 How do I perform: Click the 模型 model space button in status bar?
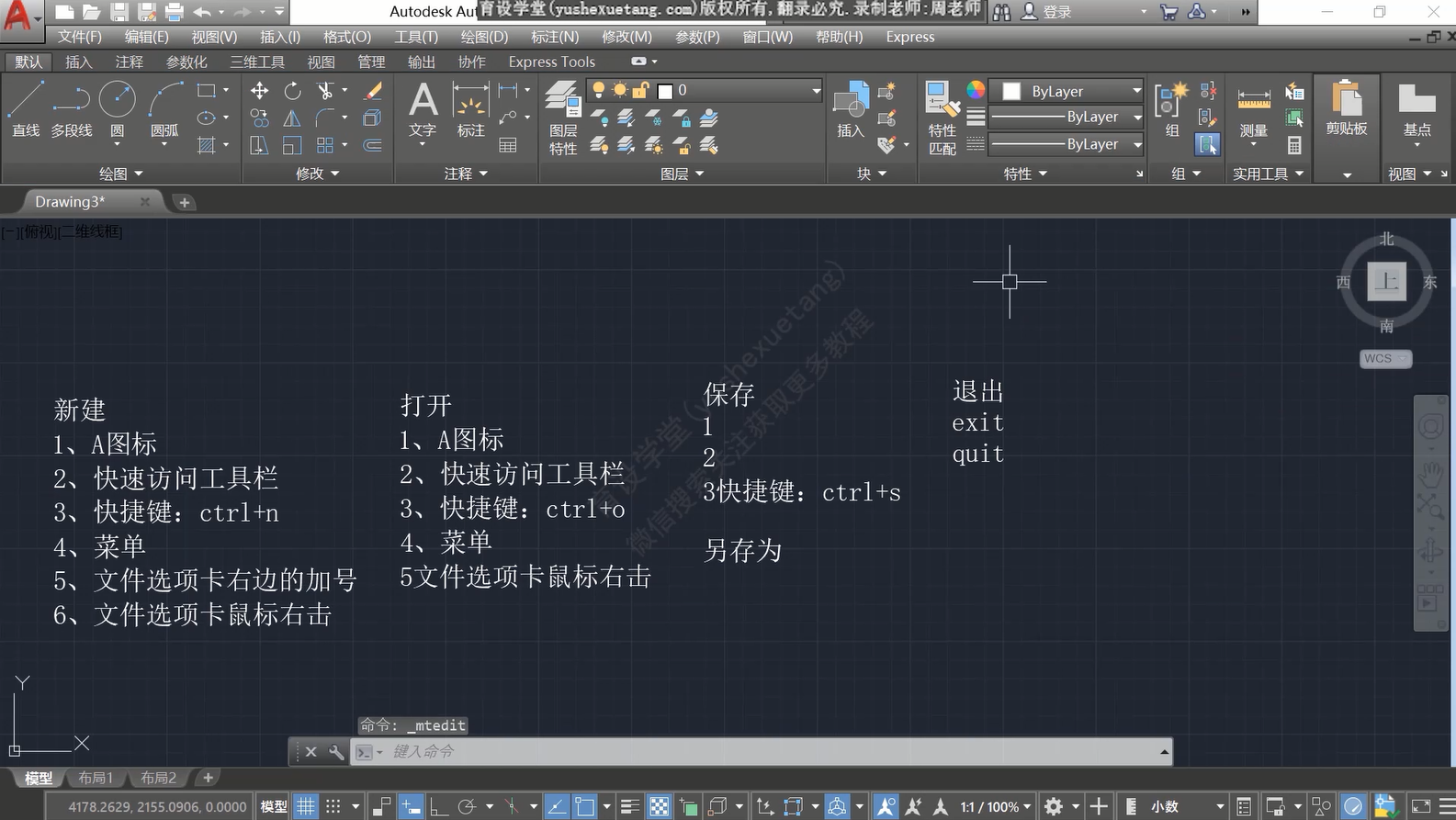pyautogui.click(x=274, y=806)
